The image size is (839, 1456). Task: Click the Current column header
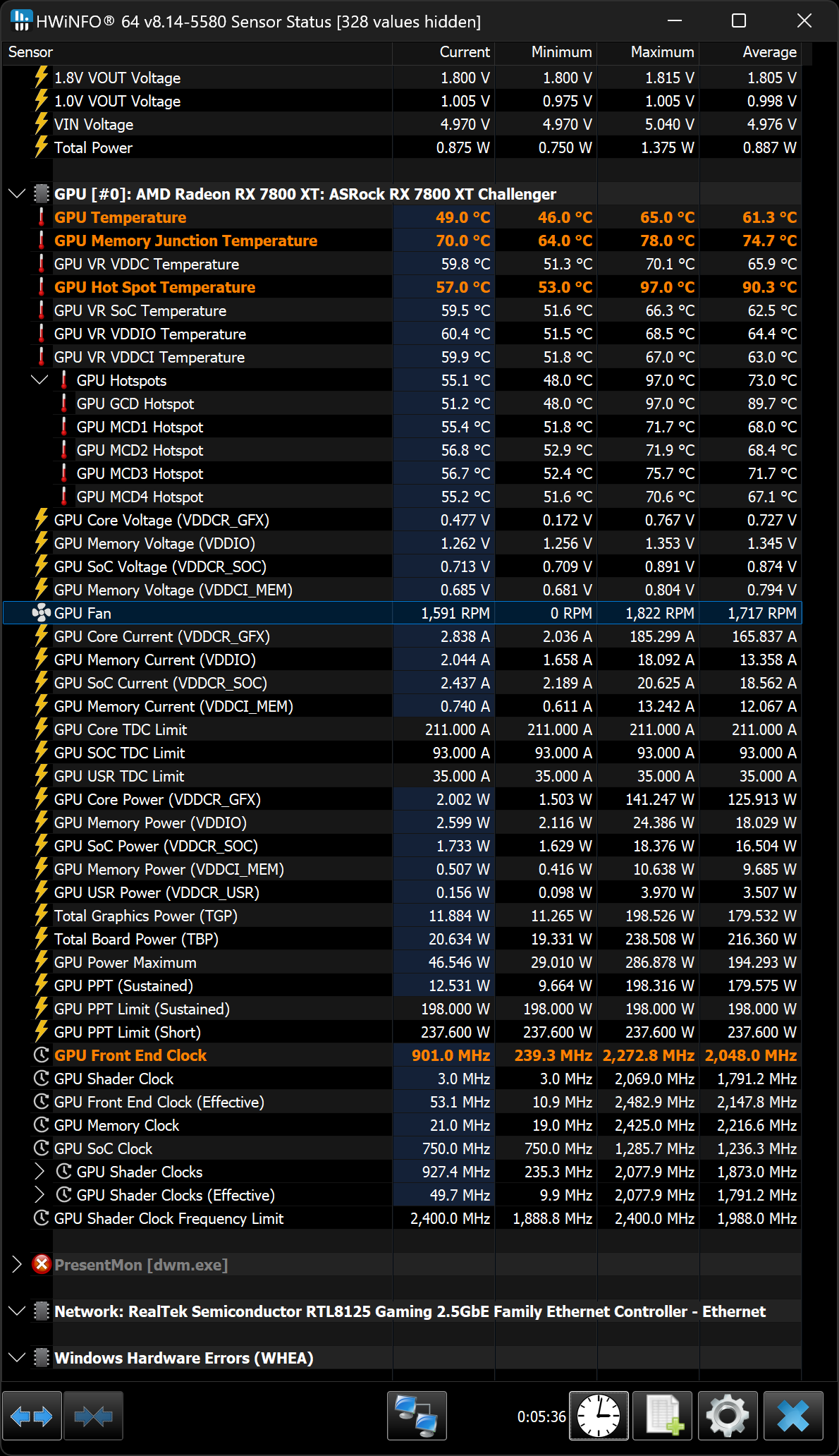click(443, 52)
